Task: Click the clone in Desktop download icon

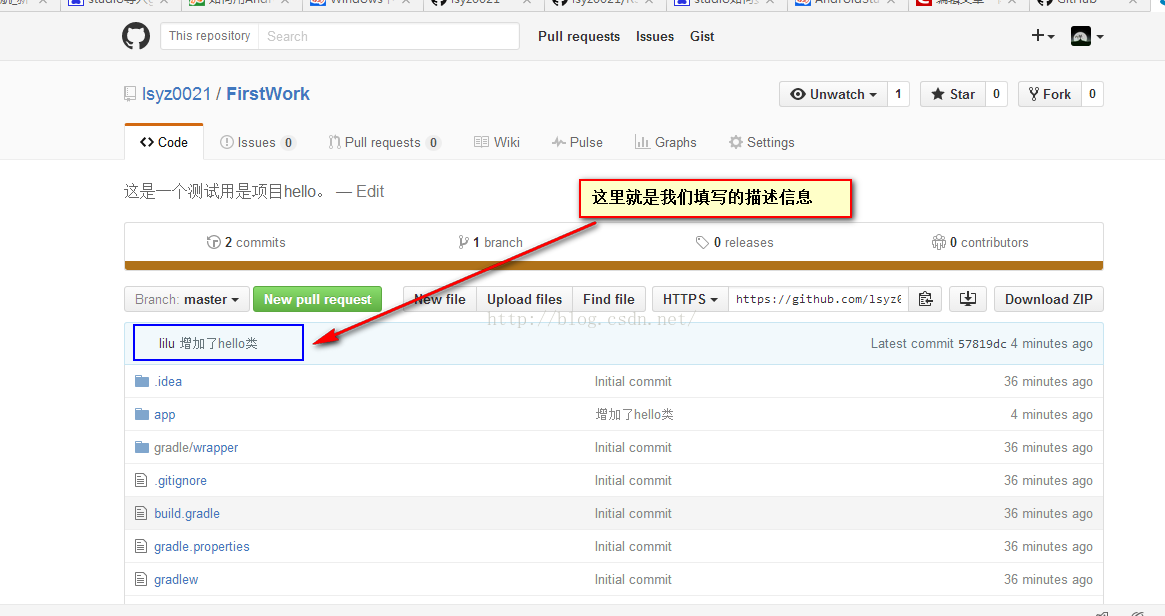Action: [967, 299]
